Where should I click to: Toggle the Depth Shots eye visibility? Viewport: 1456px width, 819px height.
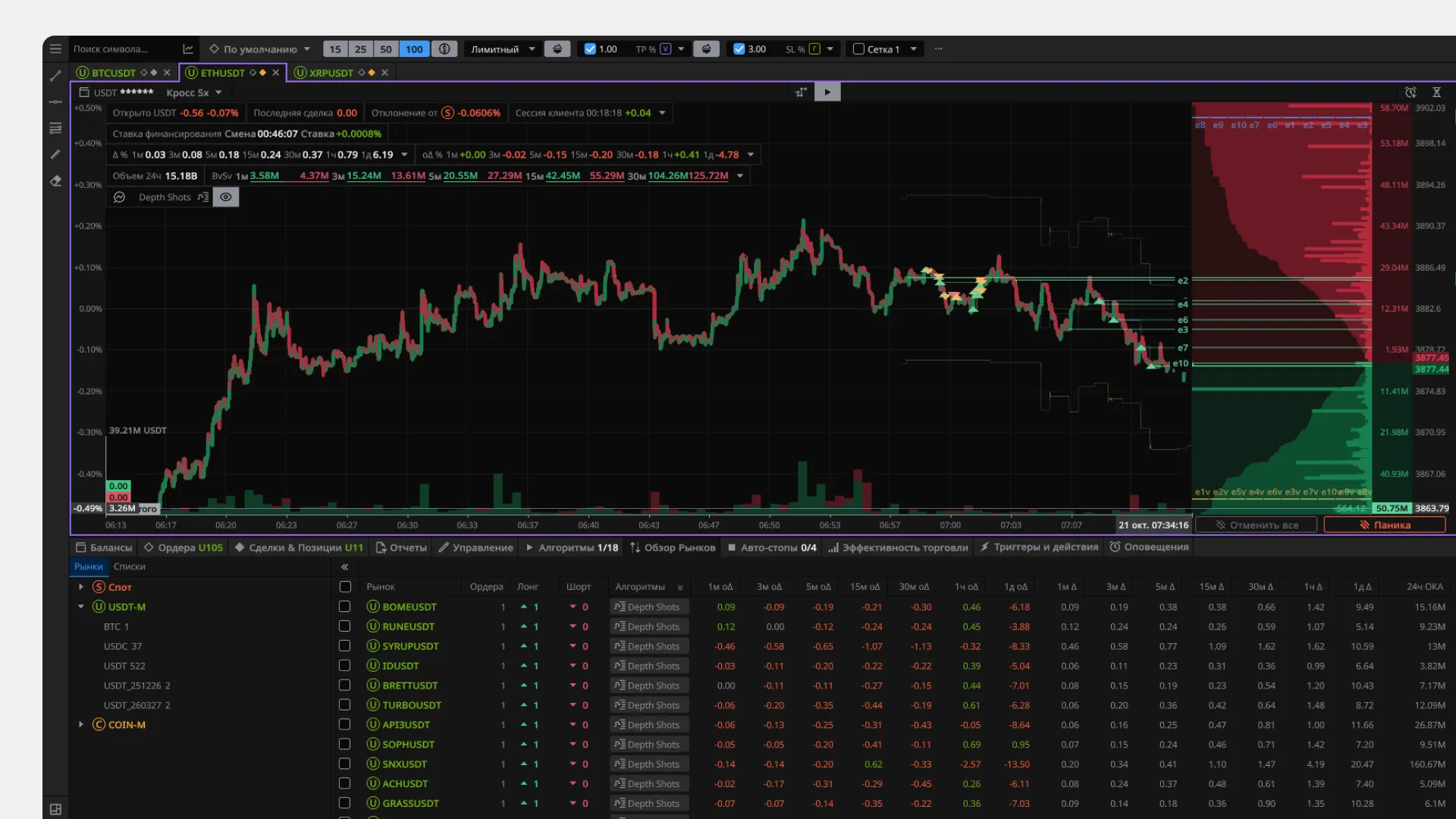[226, 197]
